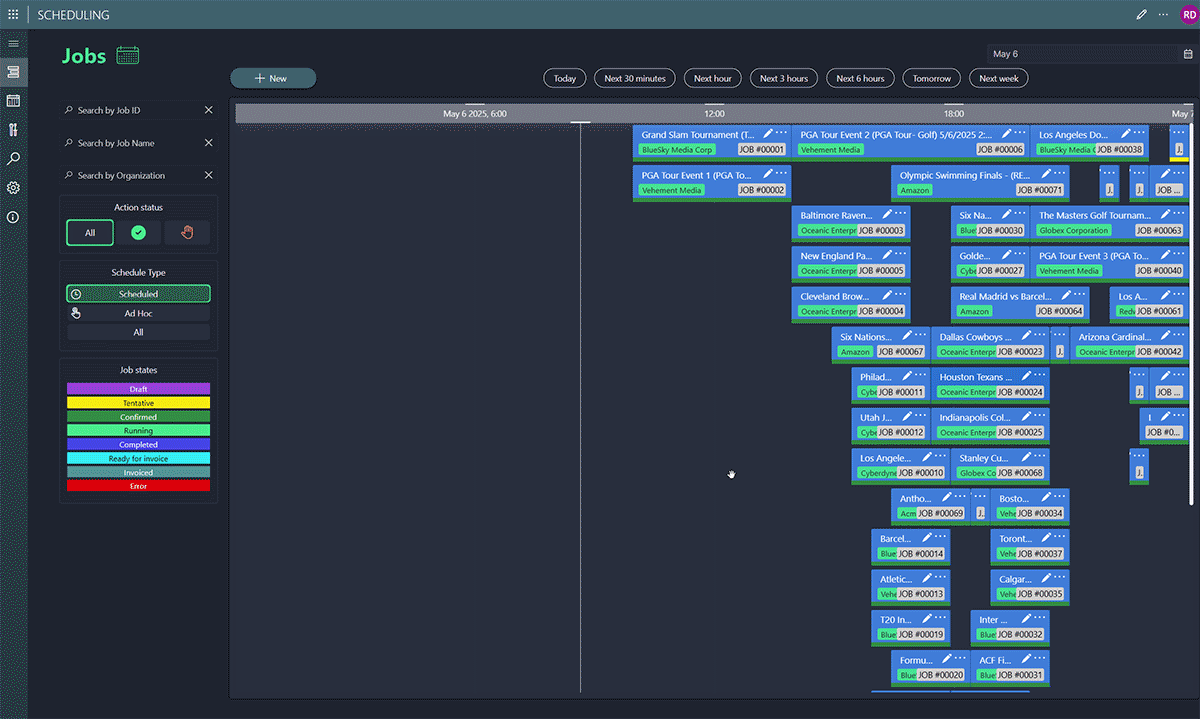Image resolution: width=1200 pixels, height=719 pixels.
Task: Open the RD user profile avatar
Action: [x=1188, y=15]
